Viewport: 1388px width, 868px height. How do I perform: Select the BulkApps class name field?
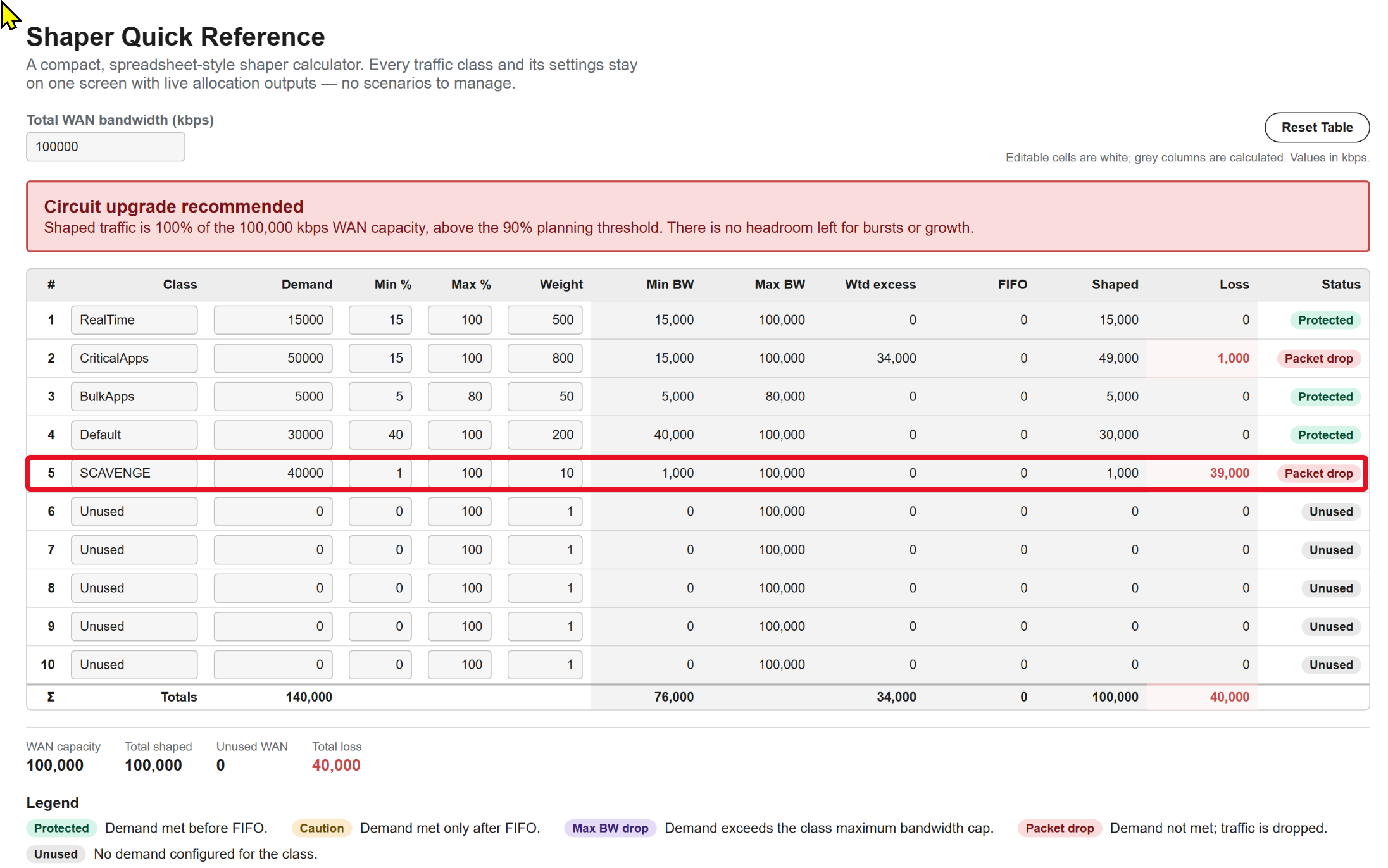pyautogui.click(x=134, y=397)
